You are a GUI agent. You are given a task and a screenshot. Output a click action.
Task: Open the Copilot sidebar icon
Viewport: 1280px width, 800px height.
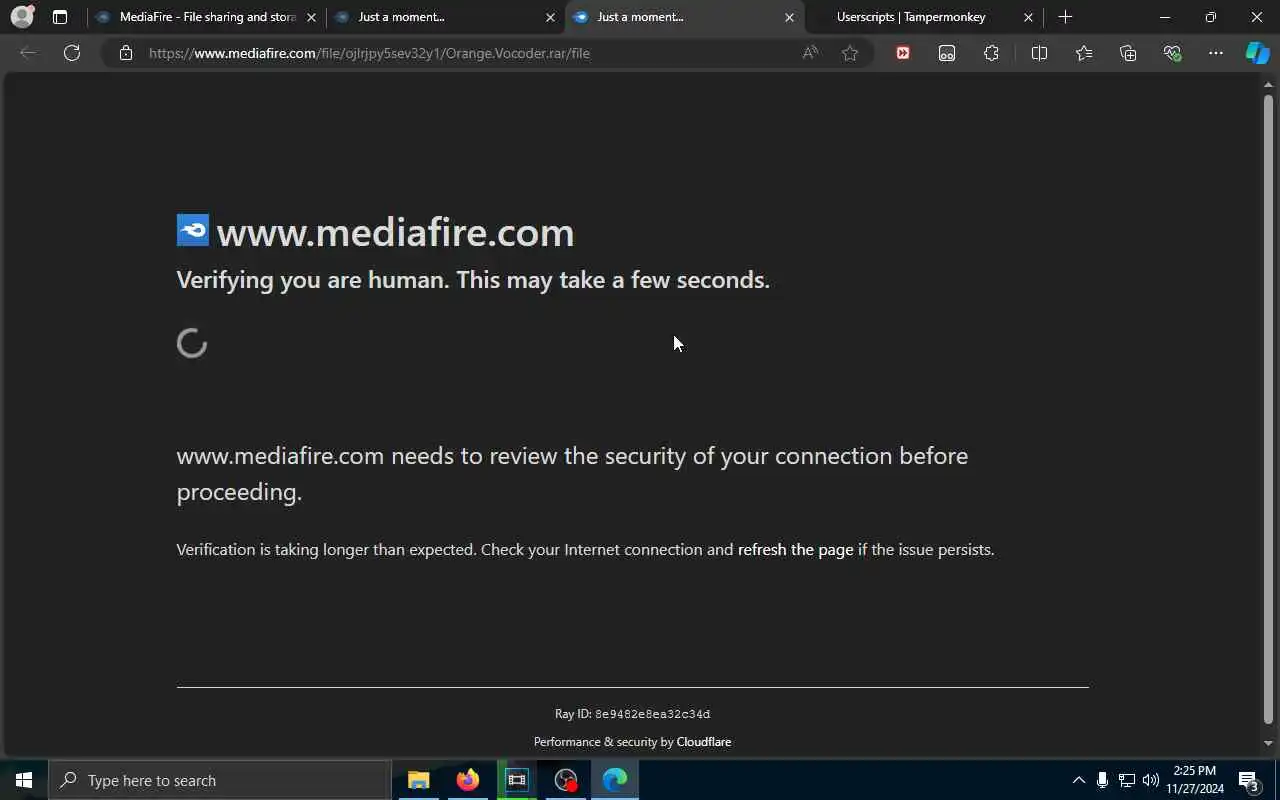tap(1257, 53)
